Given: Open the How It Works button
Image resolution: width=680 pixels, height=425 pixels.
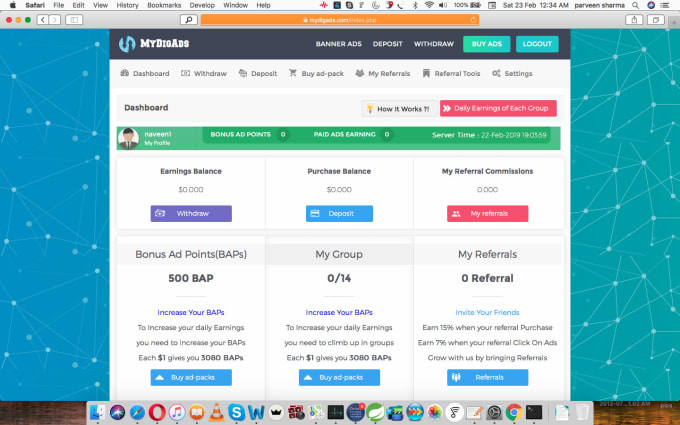Looking at the screenshot, I should [399, 108].
